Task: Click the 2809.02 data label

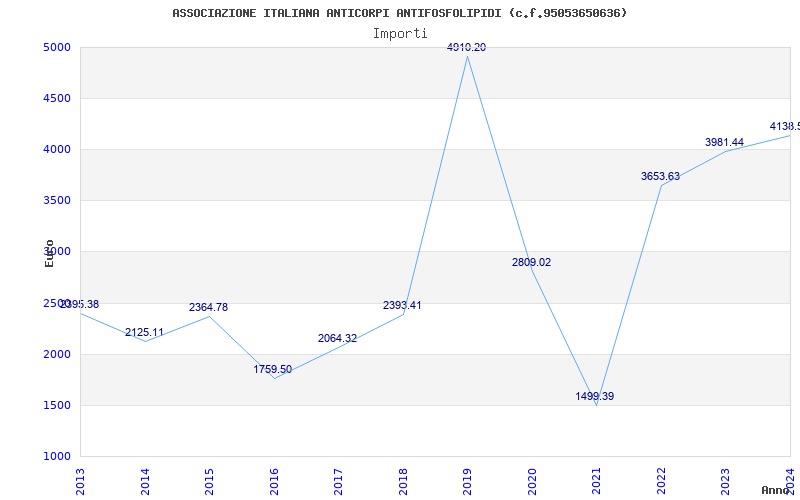Action: click(531, 263)
